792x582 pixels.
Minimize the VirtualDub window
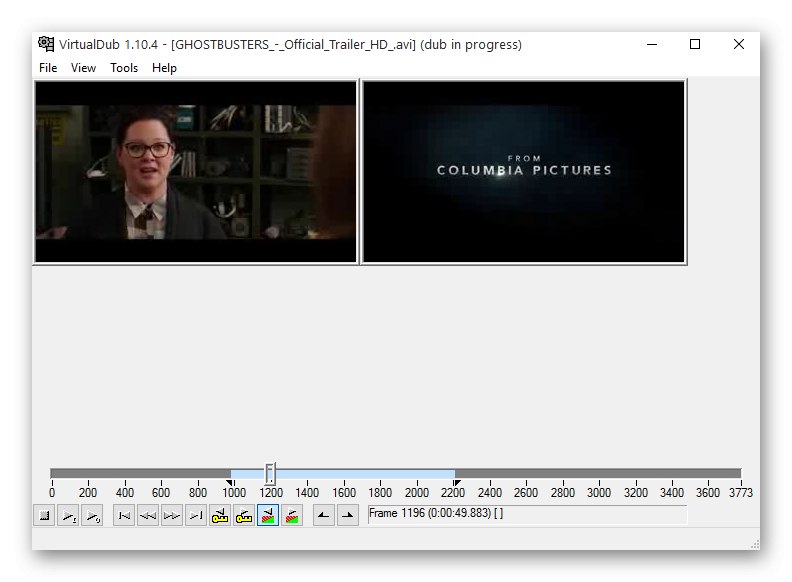(x=652, y=44)
